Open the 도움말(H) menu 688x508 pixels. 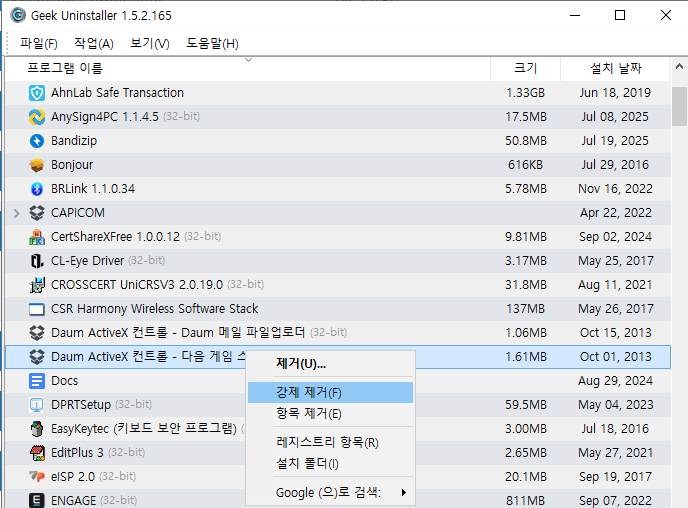coord(212,43)
